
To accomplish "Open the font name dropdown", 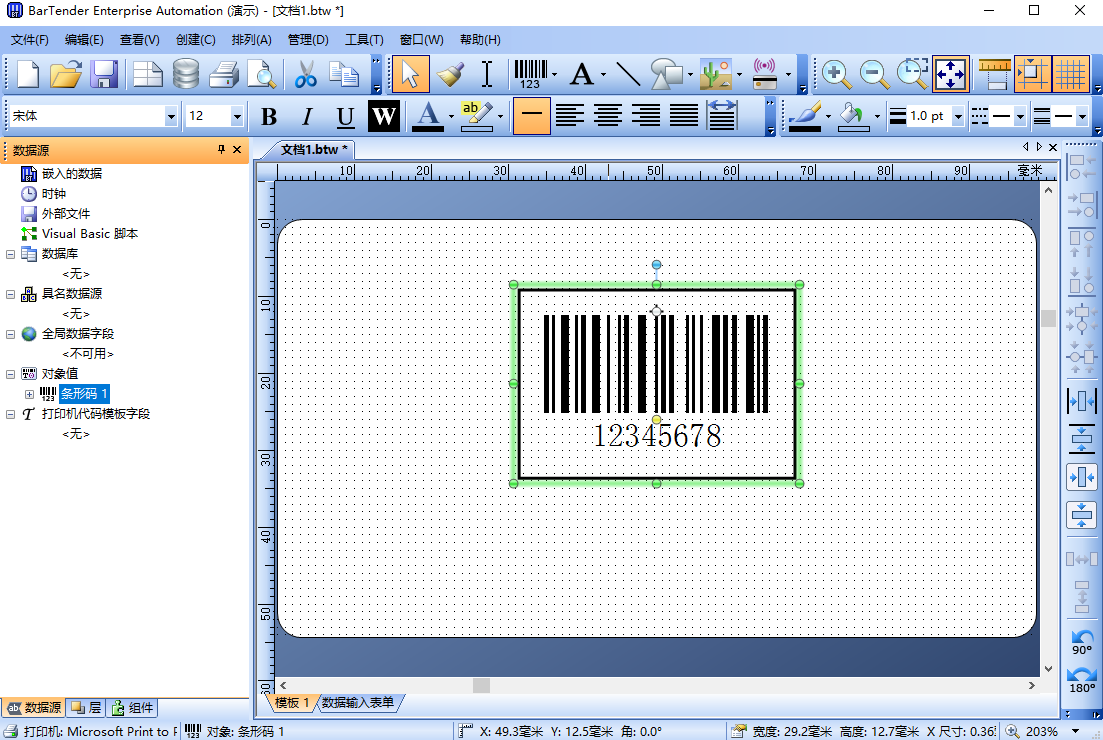I will point(170,116).
